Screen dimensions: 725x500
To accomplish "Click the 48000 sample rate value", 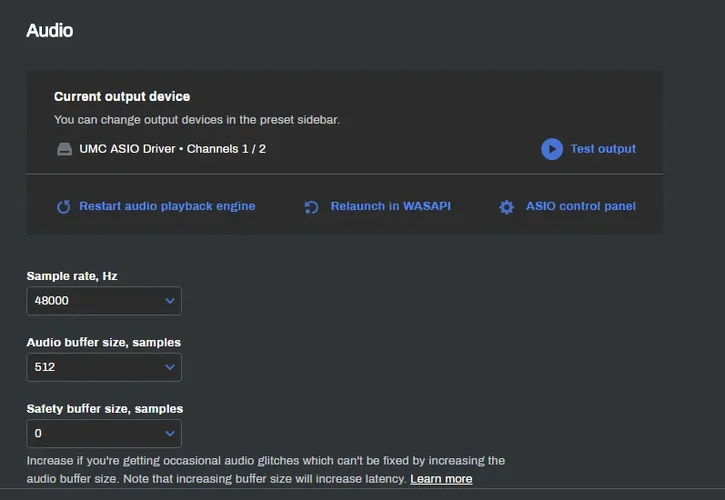I will [52, 301].
